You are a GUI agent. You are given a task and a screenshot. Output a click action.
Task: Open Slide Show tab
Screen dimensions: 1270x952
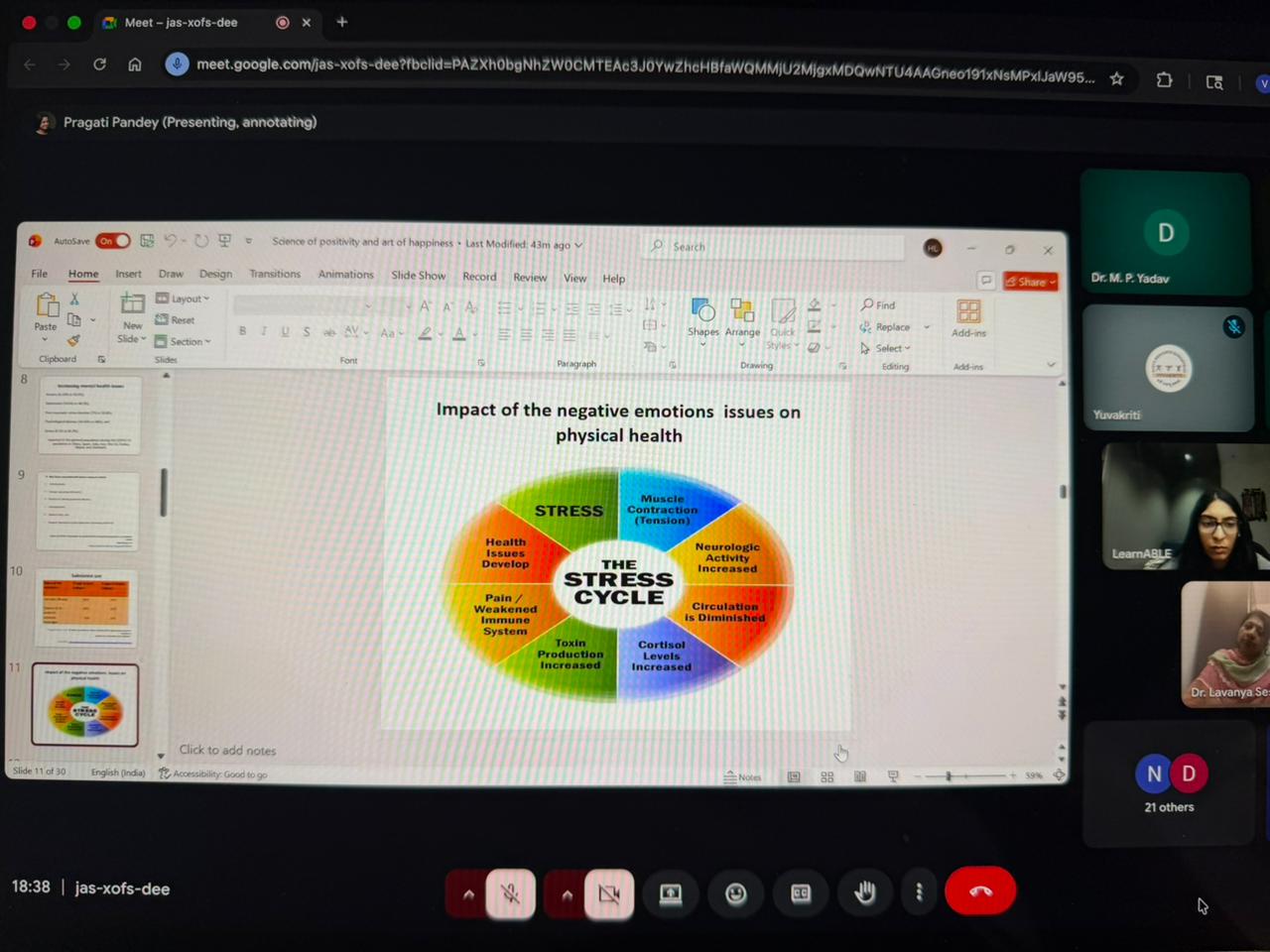pyautogui.click(x=418, y=276)
